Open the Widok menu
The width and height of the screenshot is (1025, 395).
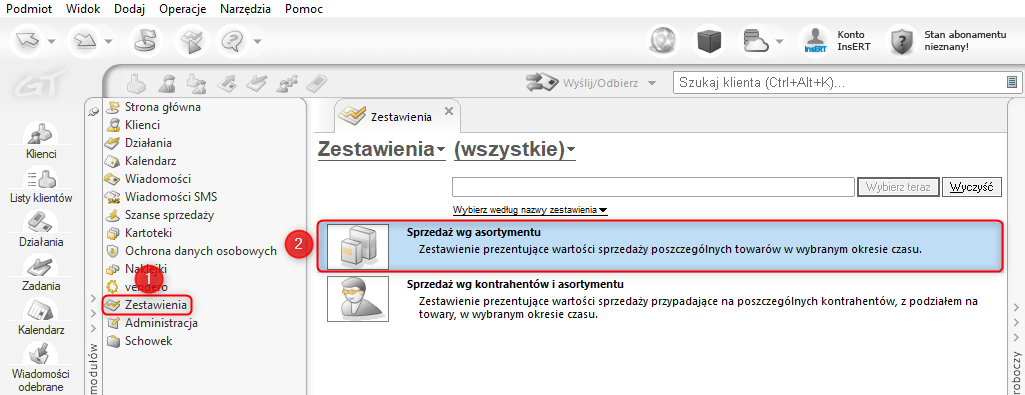coord(84,9)
